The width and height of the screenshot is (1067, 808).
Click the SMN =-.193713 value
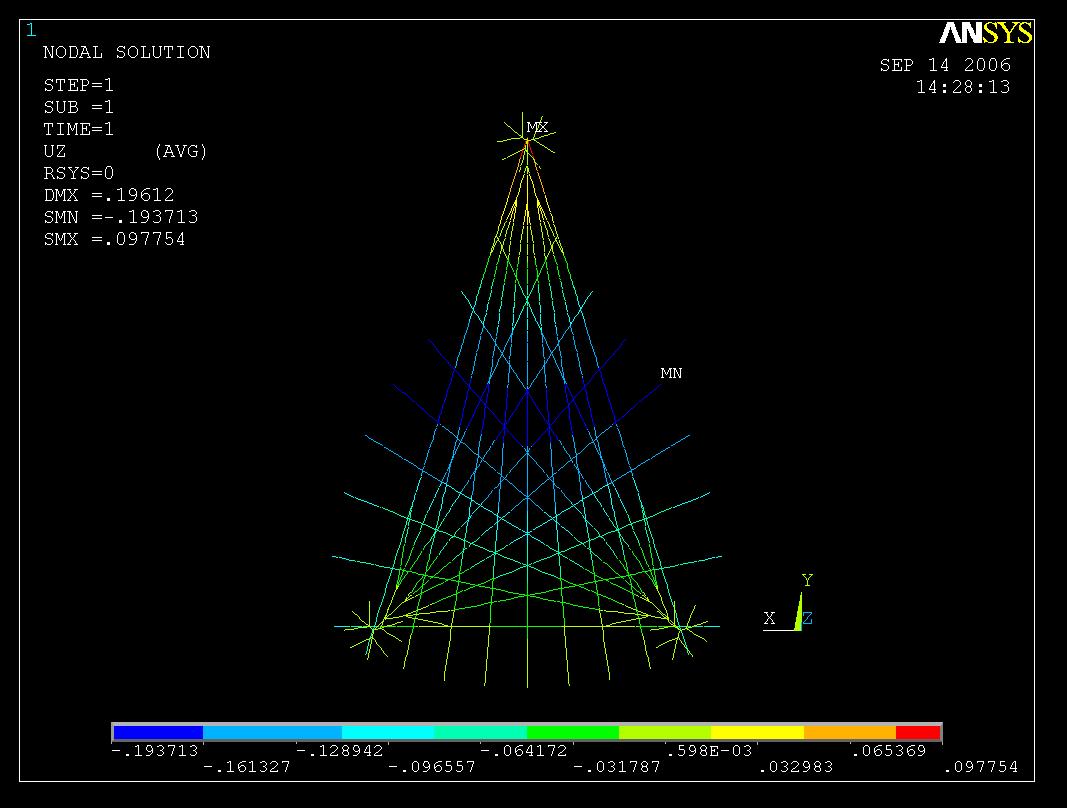120,216
